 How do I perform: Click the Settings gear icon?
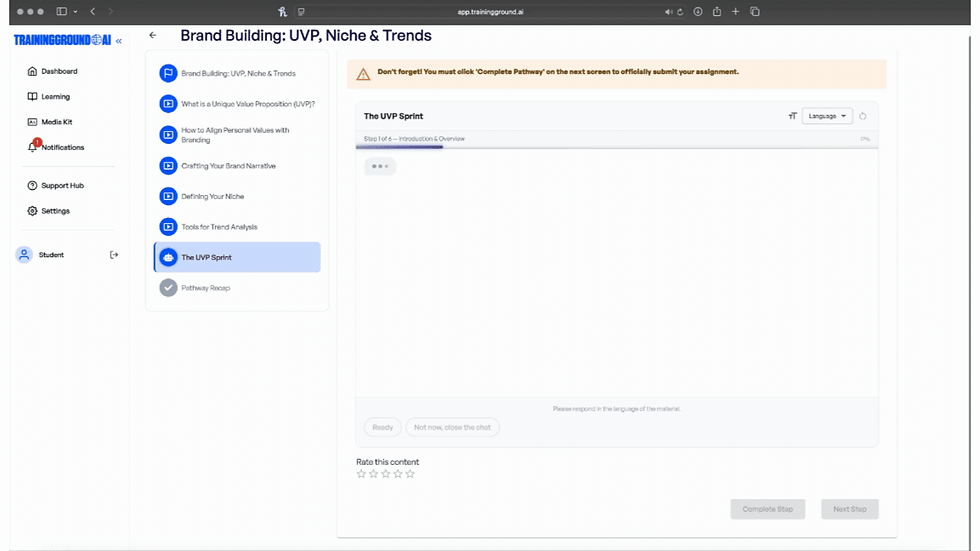(32, 211)
